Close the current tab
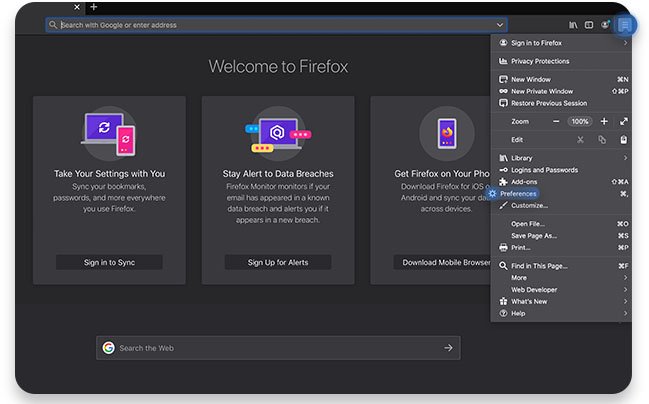Screen dimensions: 649x404 point(77,7)
